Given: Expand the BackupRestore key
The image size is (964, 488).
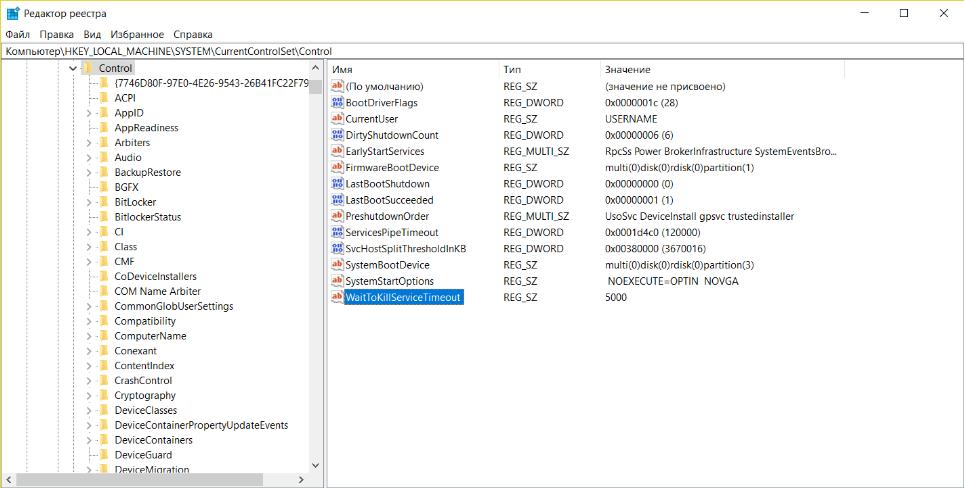Looking at the screenshot, I should (x=89, y=172).
